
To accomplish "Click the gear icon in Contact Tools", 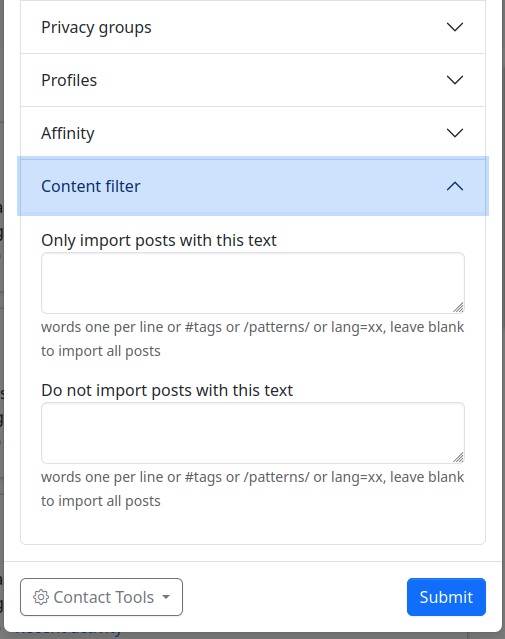I will (41, 597).
